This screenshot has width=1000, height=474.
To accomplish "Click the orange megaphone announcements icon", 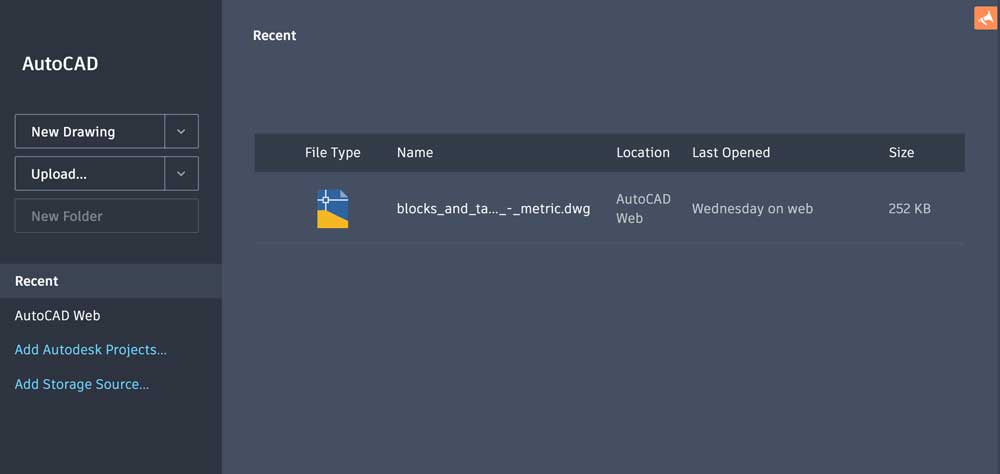I will coord(985,18).
